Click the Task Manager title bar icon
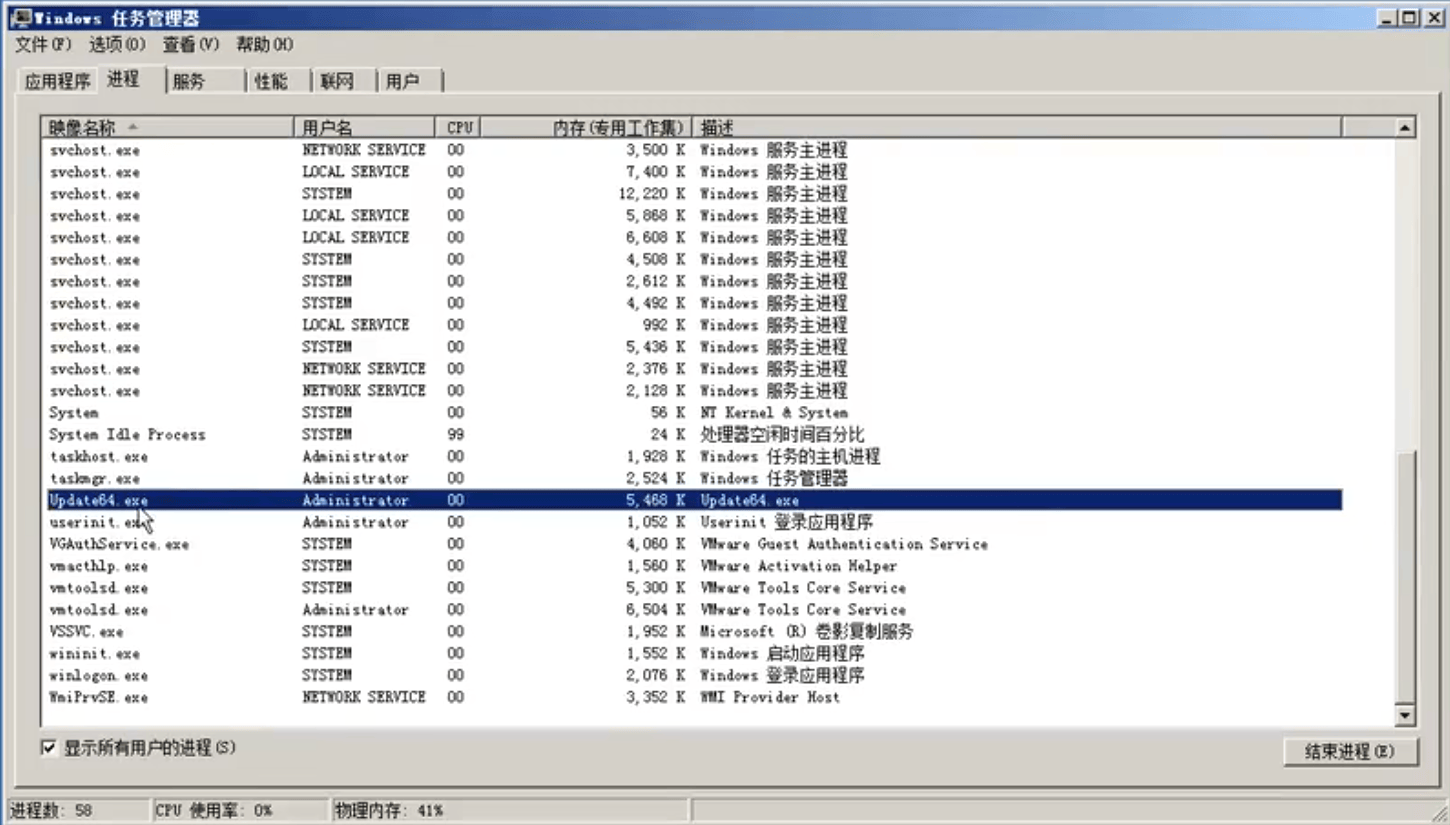This screenshot has width=1450, height=825. [19, 17]
